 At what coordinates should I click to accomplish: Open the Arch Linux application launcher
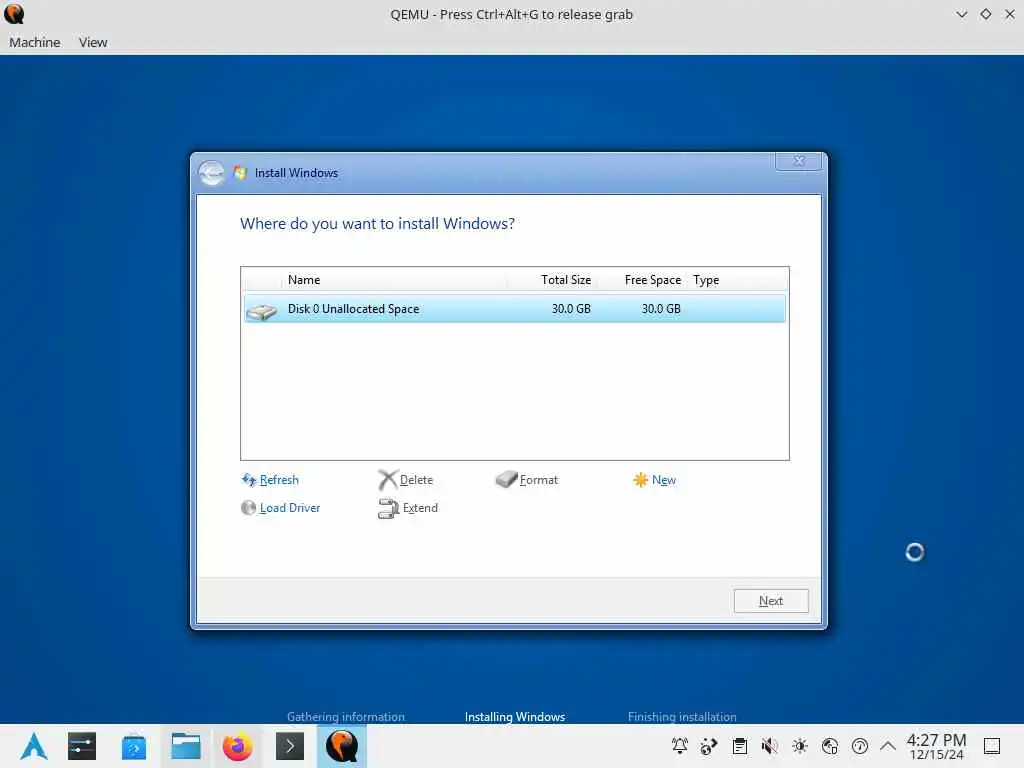point(34,746)
